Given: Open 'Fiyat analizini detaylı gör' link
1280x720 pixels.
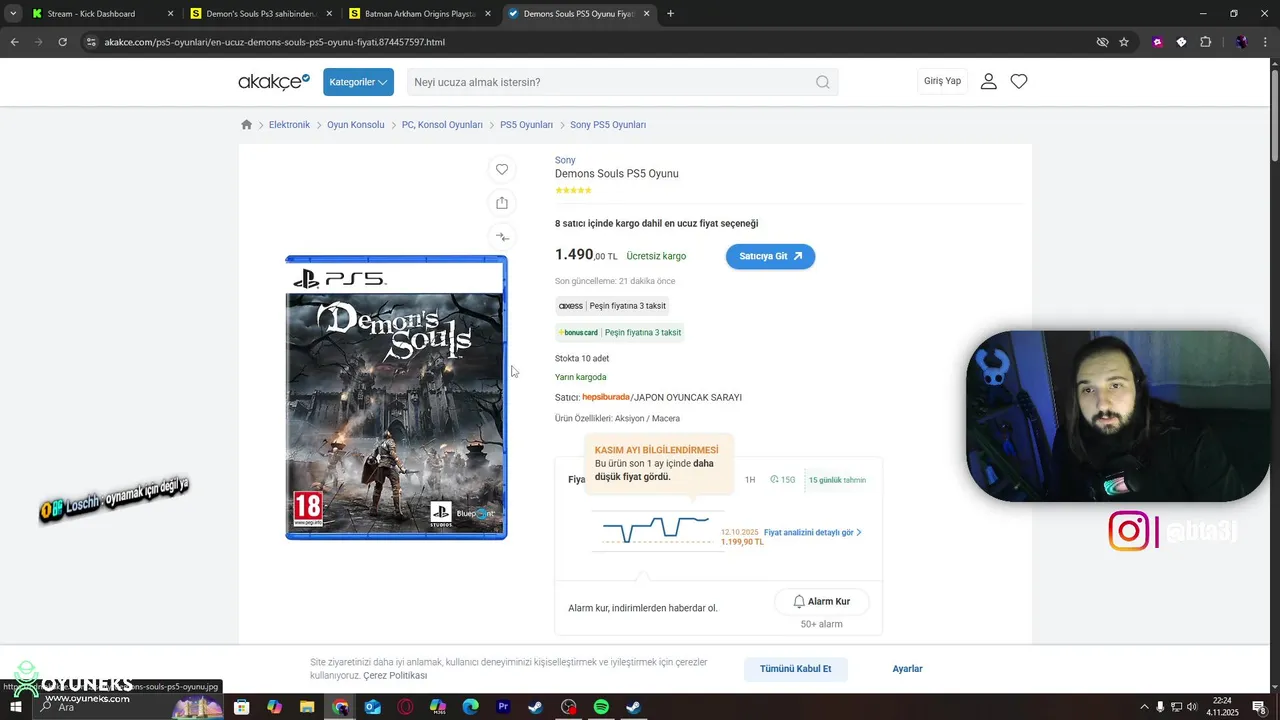Looking at the screenshot, I should 812,533.
